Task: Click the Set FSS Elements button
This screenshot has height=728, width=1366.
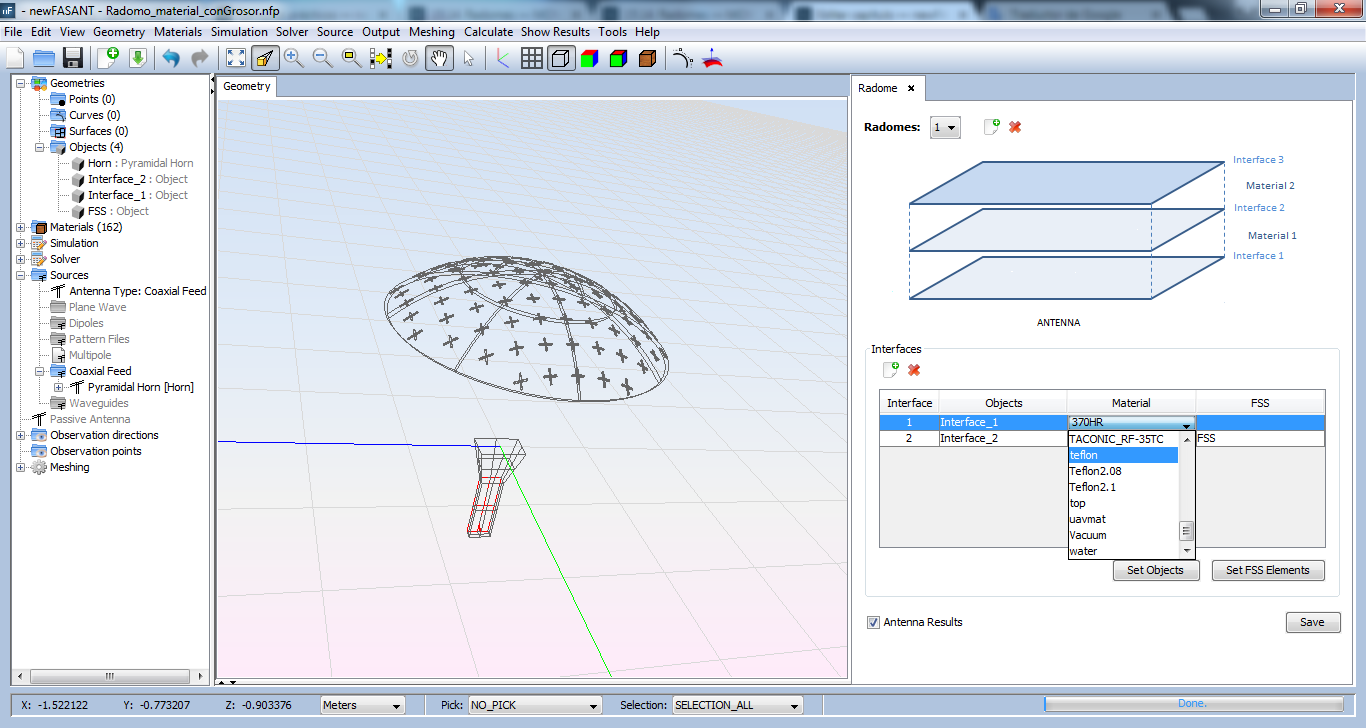Action: [1268, 570]
